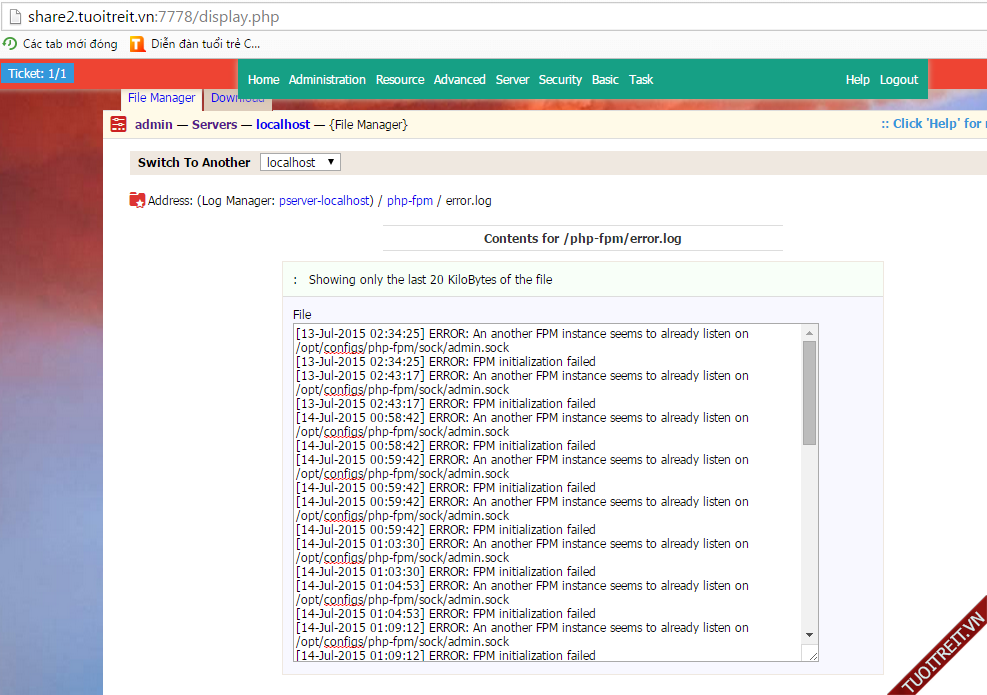Expand the Switch To Another server dropdown
987x695 pixels.
tap(300, 162)
